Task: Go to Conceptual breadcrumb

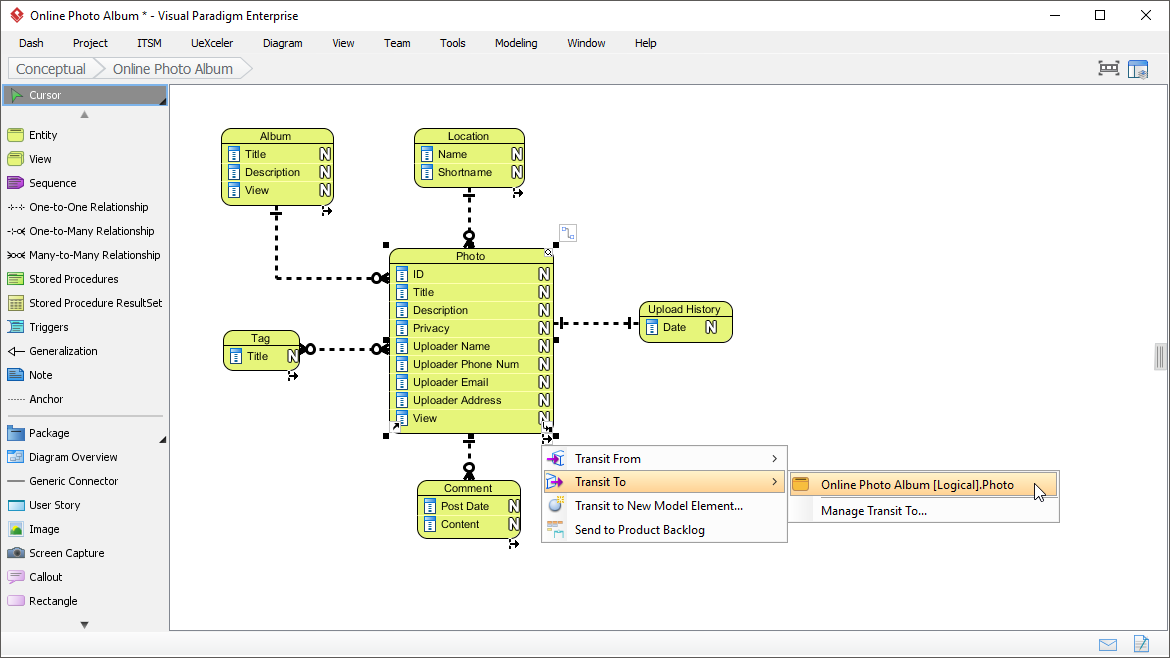Action: pyautogui.click(x=51, y=69)
